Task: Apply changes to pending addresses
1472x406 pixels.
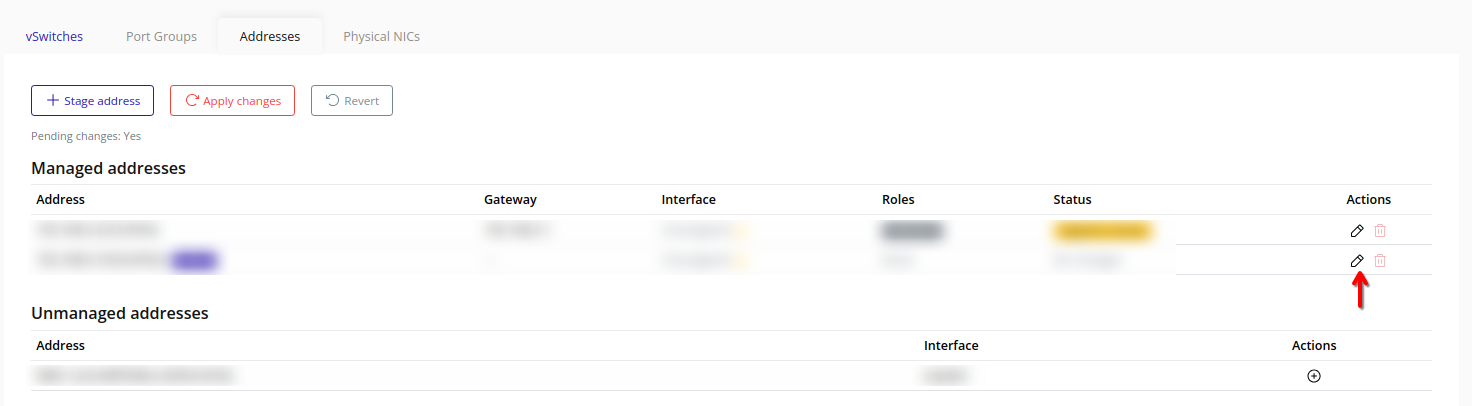Action: (x=232, y=101)
